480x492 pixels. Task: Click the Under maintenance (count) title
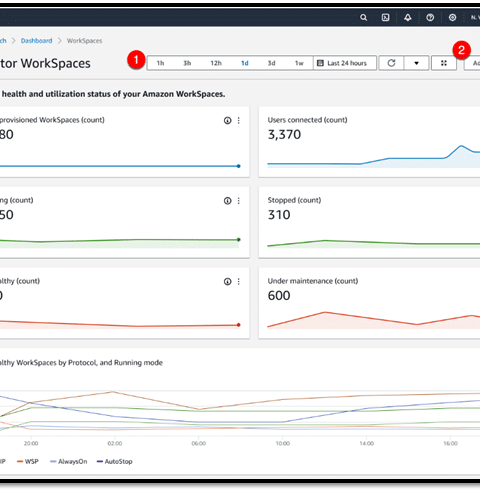313,281
